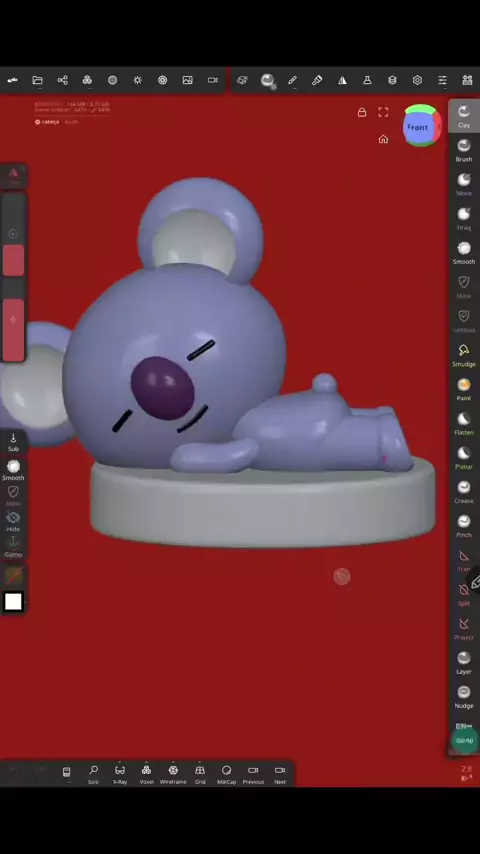Viewport: 480px width, 854px height.
Task: Pick the Crease tool
Action: (x=464, y=492)
